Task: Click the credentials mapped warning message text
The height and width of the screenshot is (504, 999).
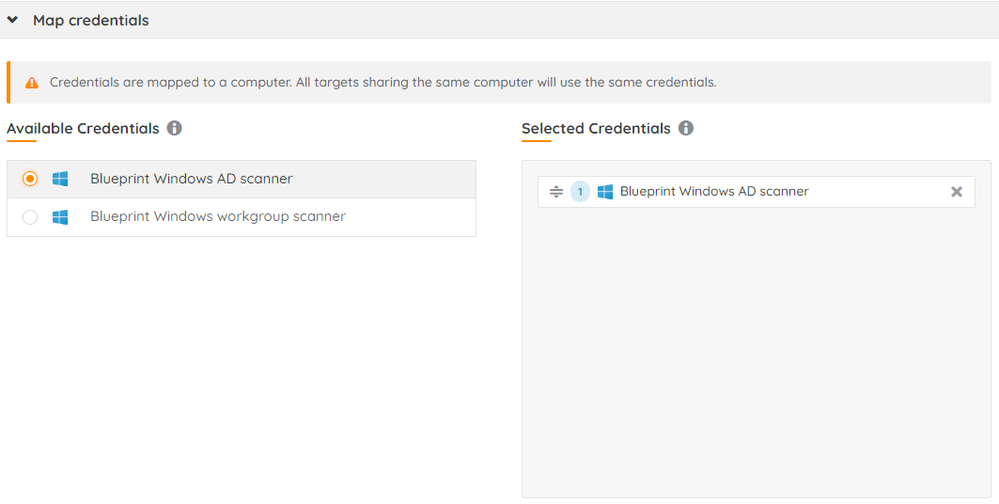Action: click(383, 82)
